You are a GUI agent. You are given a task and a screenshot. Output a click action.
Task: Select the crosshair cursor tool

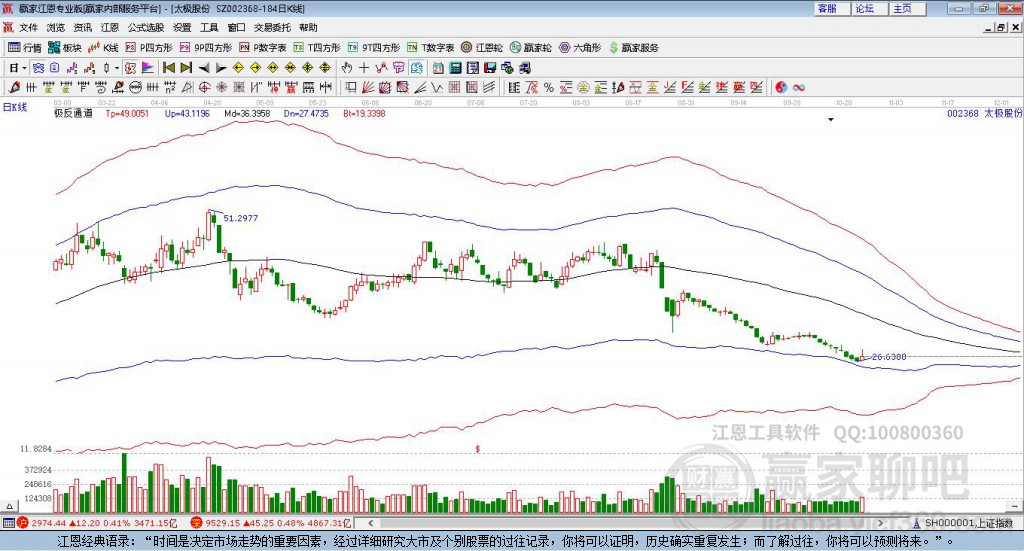[x=364, y=68]
